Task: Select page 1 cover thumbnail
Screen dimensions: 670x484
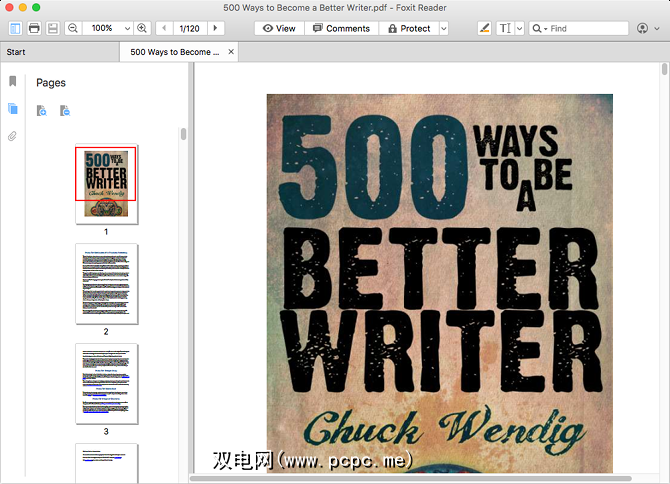Action: 106,184
